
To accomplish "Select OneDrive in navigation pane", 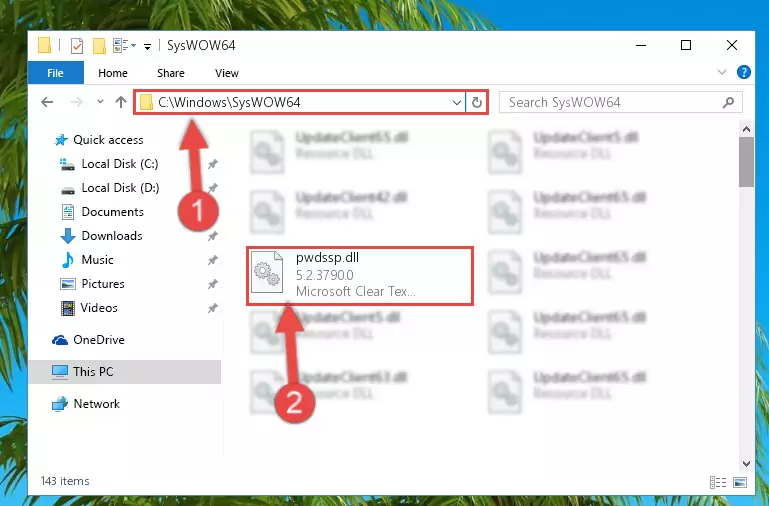I will point(88,340).
